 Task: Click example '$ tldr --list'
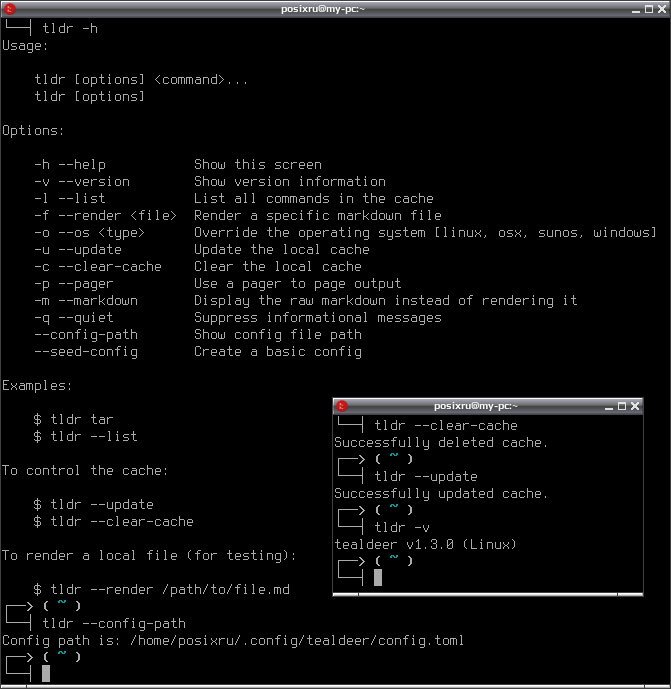(85, 437)
